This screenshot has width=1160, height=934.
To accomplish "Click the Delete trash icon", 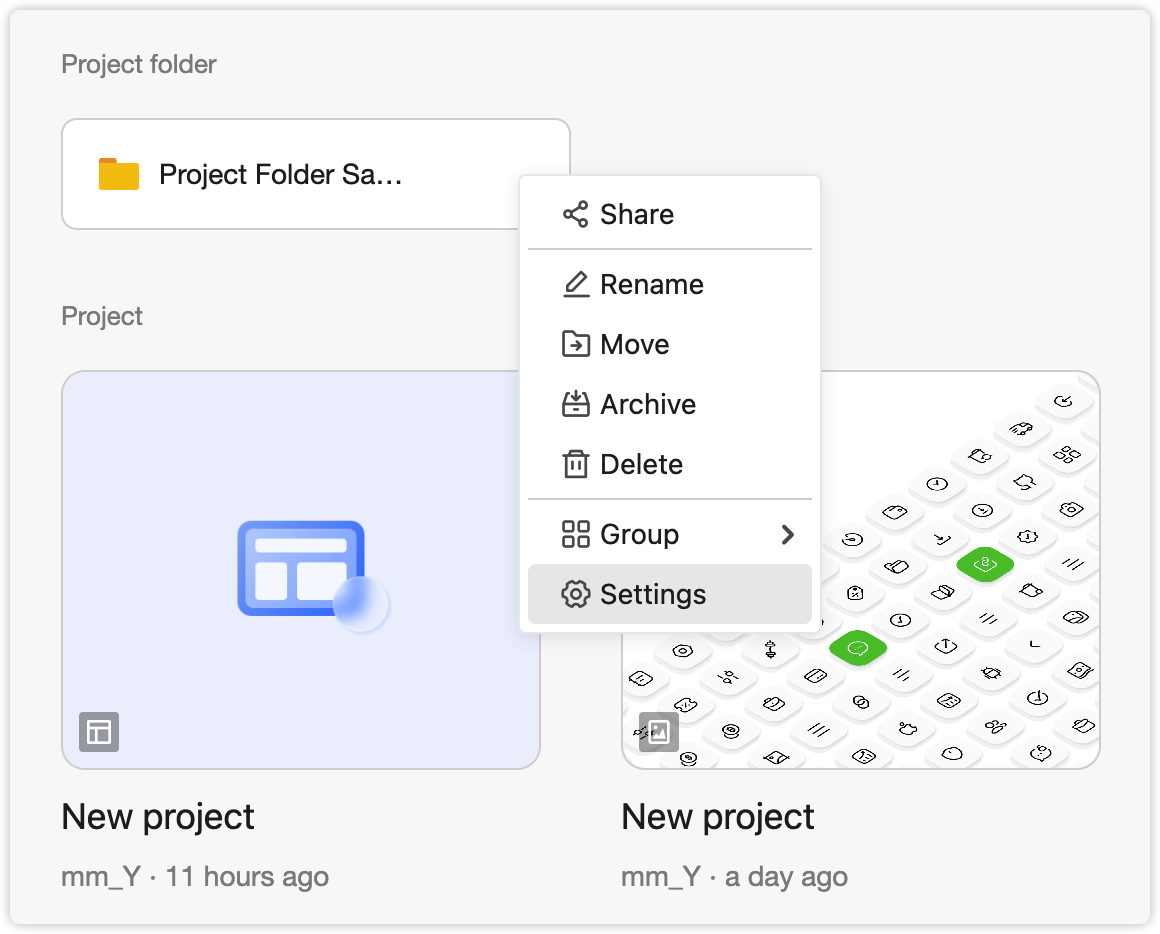I will (576, 464).
